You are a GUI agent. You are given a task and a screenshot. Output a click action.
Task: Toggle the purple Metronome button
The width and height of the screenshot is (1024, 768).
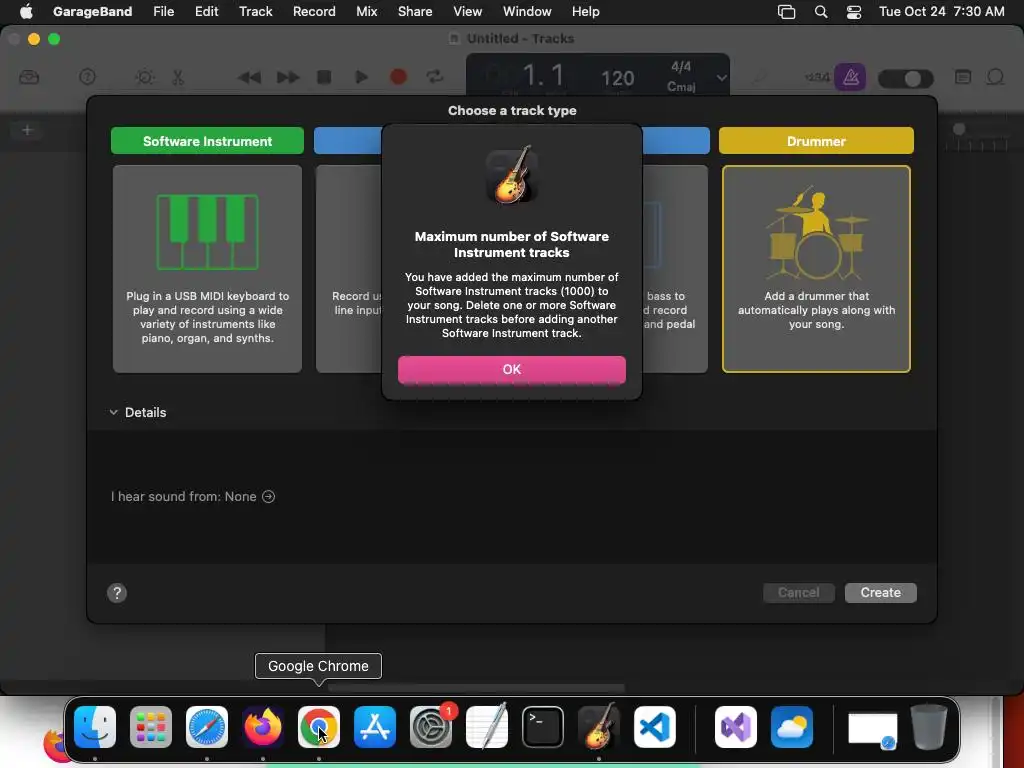(850, 77)
